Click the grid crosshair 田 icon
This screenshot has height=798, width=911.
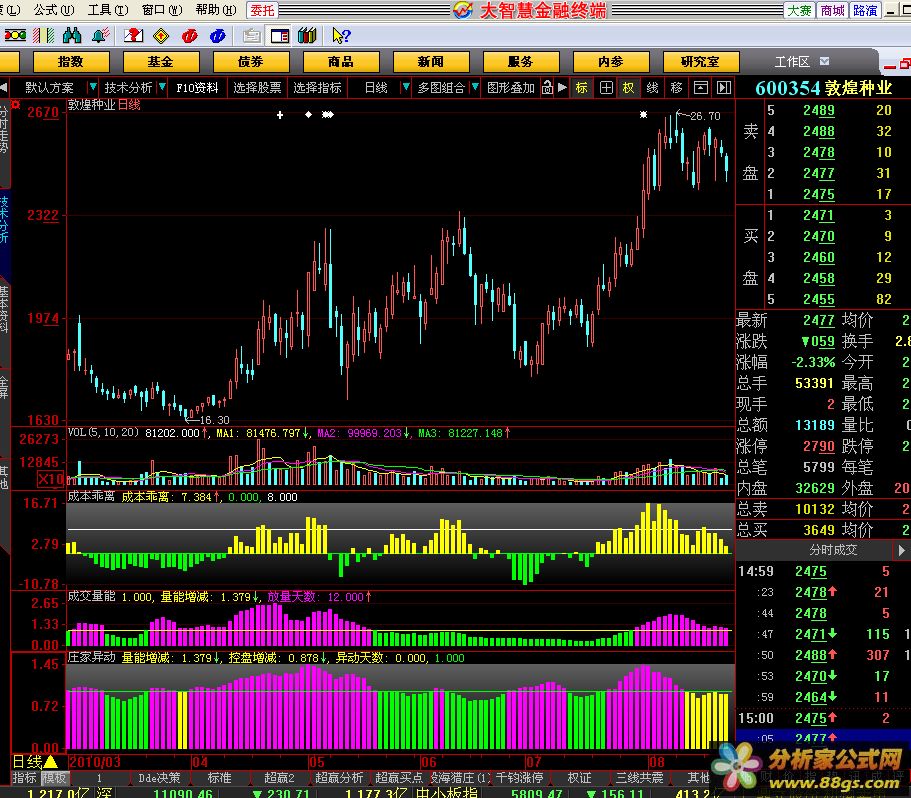click(606, 88)
